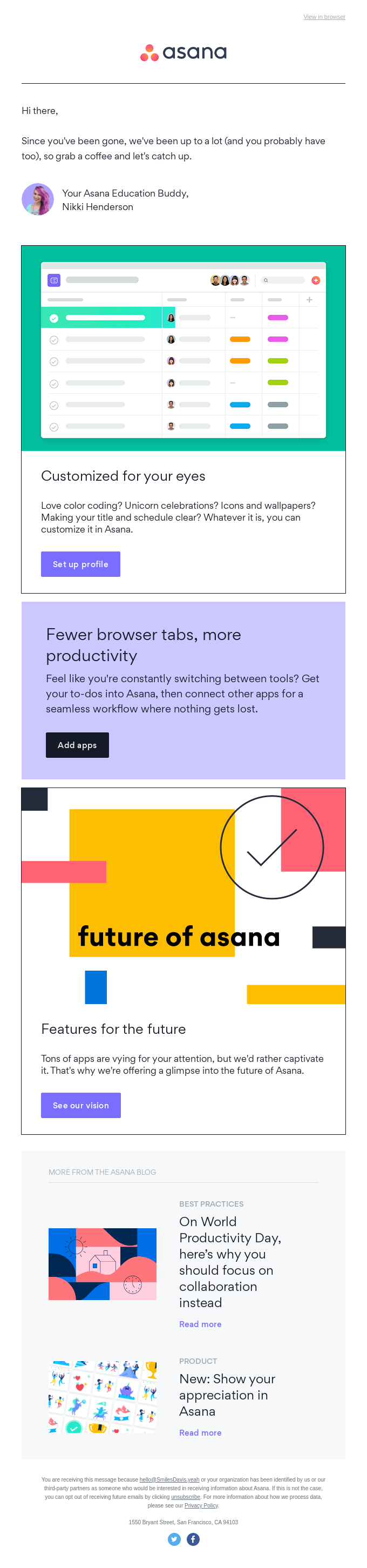Click the large checkmark circle graphic

[x=271, y=847]
